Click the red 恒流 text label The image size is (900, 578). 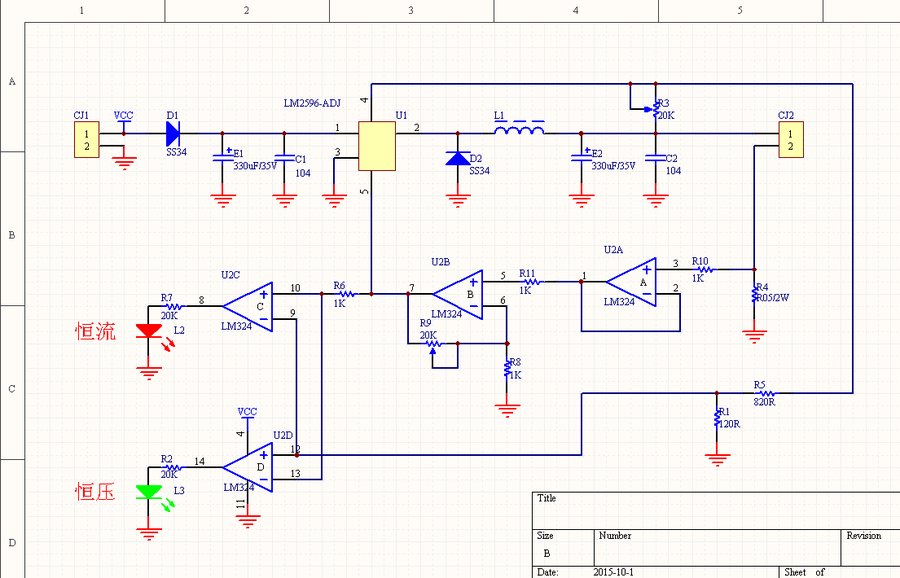95,331
